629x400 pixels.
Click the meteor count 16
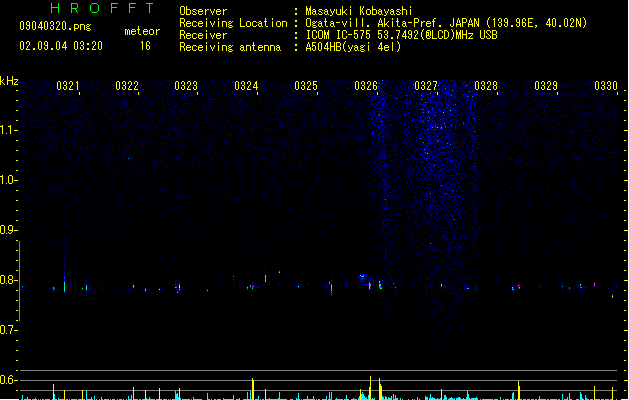coord(145,46)
